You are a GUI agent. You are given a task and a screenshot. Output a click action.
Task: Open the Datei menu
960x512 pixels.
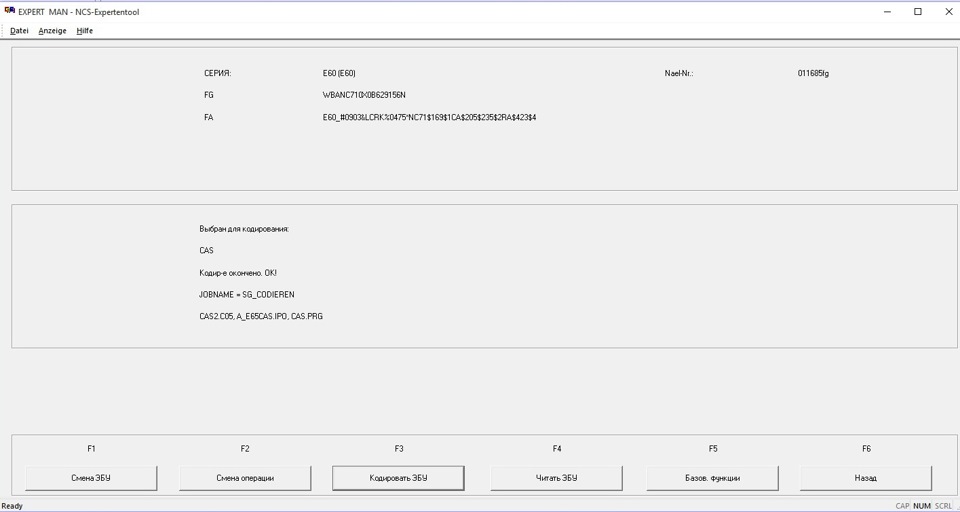click(20, 31)
